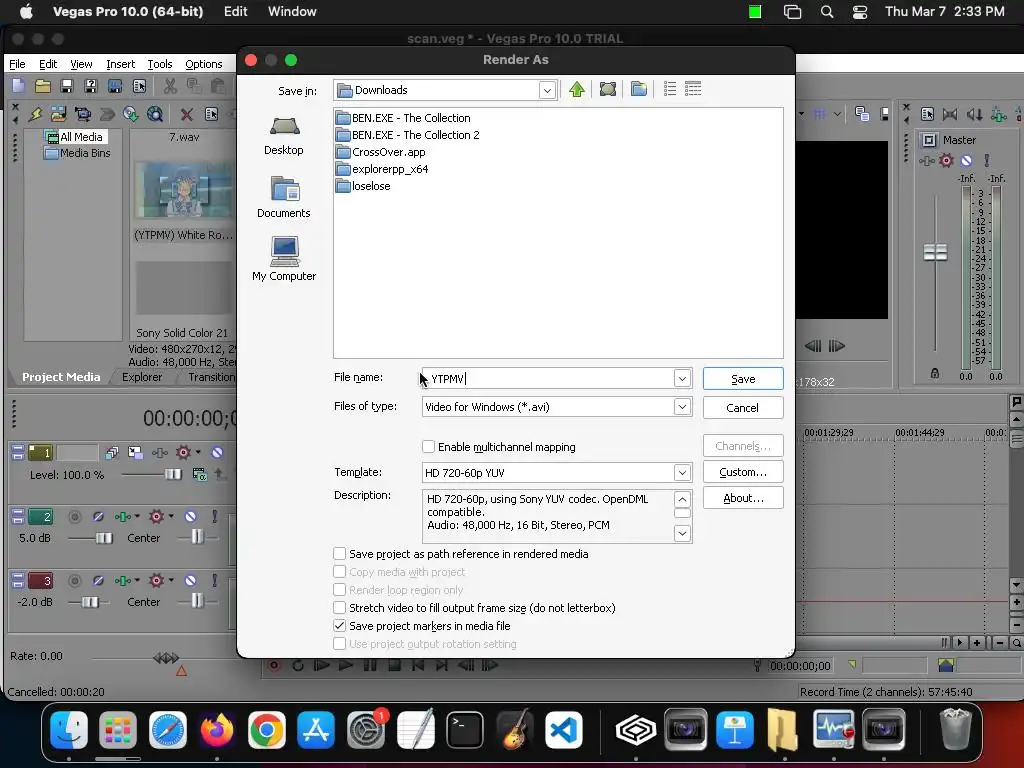Screen dimensions: 1024x768
Task: Click the recent folder icon in Render As toolbar
Action: tap(608, 89)
